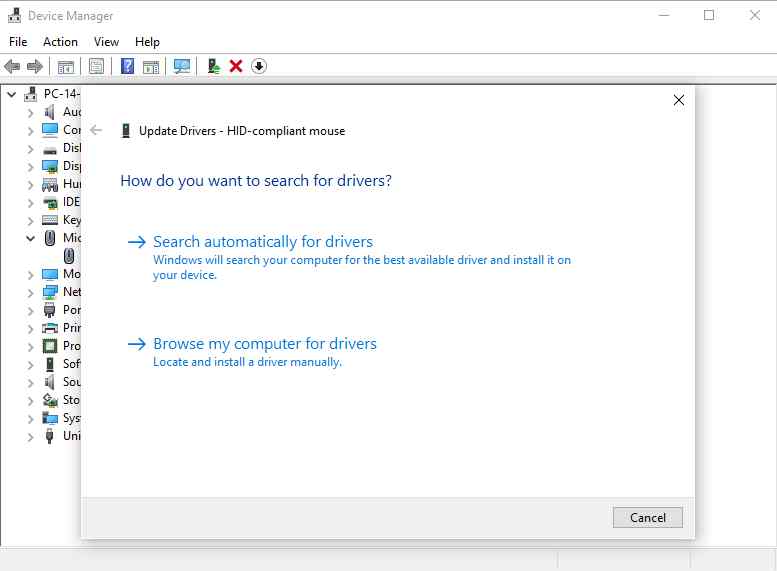Select the Display adapters icon
The width and height of the screenshot is (777, 571).
(x=50, y=166)
